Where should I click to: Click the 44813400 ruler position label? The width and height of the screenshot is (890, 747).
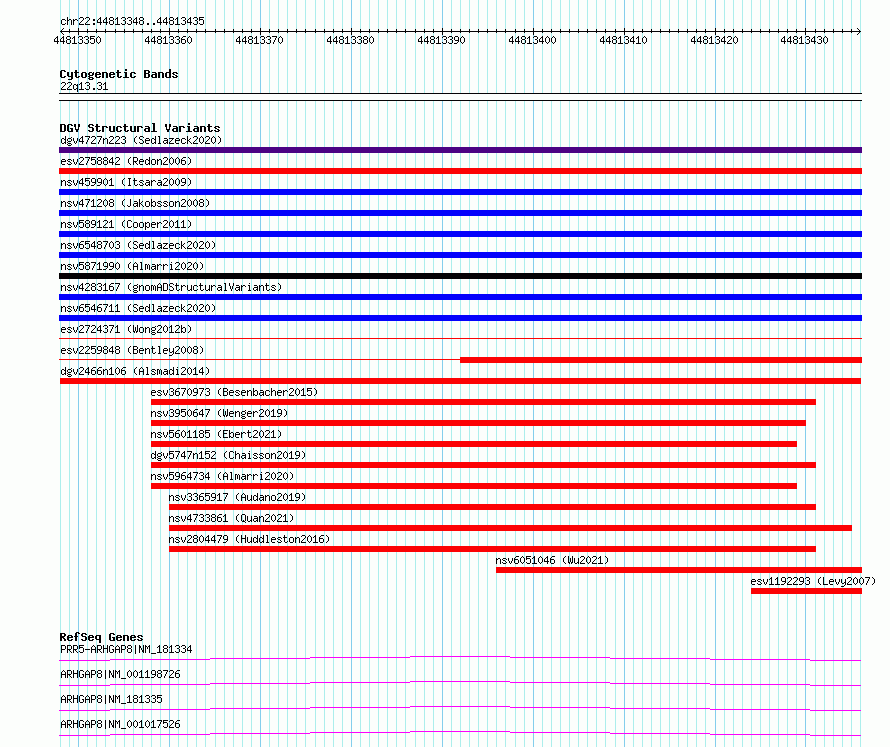click(532, 40)
